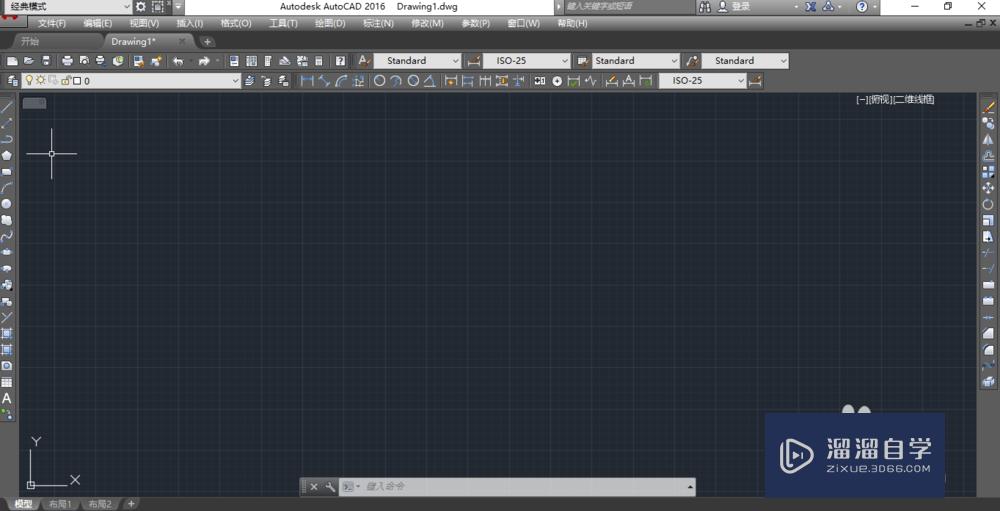Screen dimensions: 1000x511
Task: Select the Offset modify tool
Action: (x=989, y=155)
